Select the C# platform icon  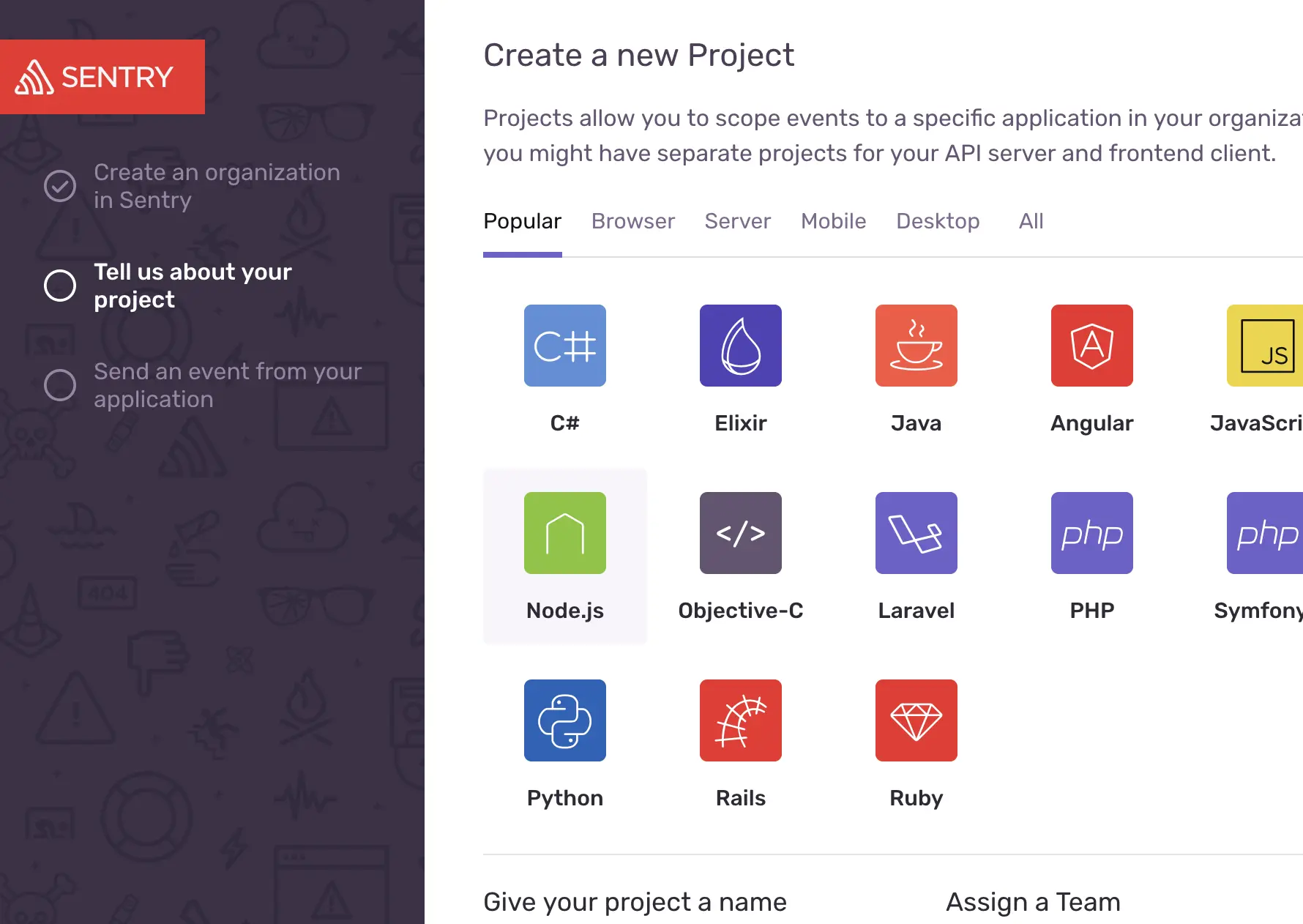(x=565, y=346)
